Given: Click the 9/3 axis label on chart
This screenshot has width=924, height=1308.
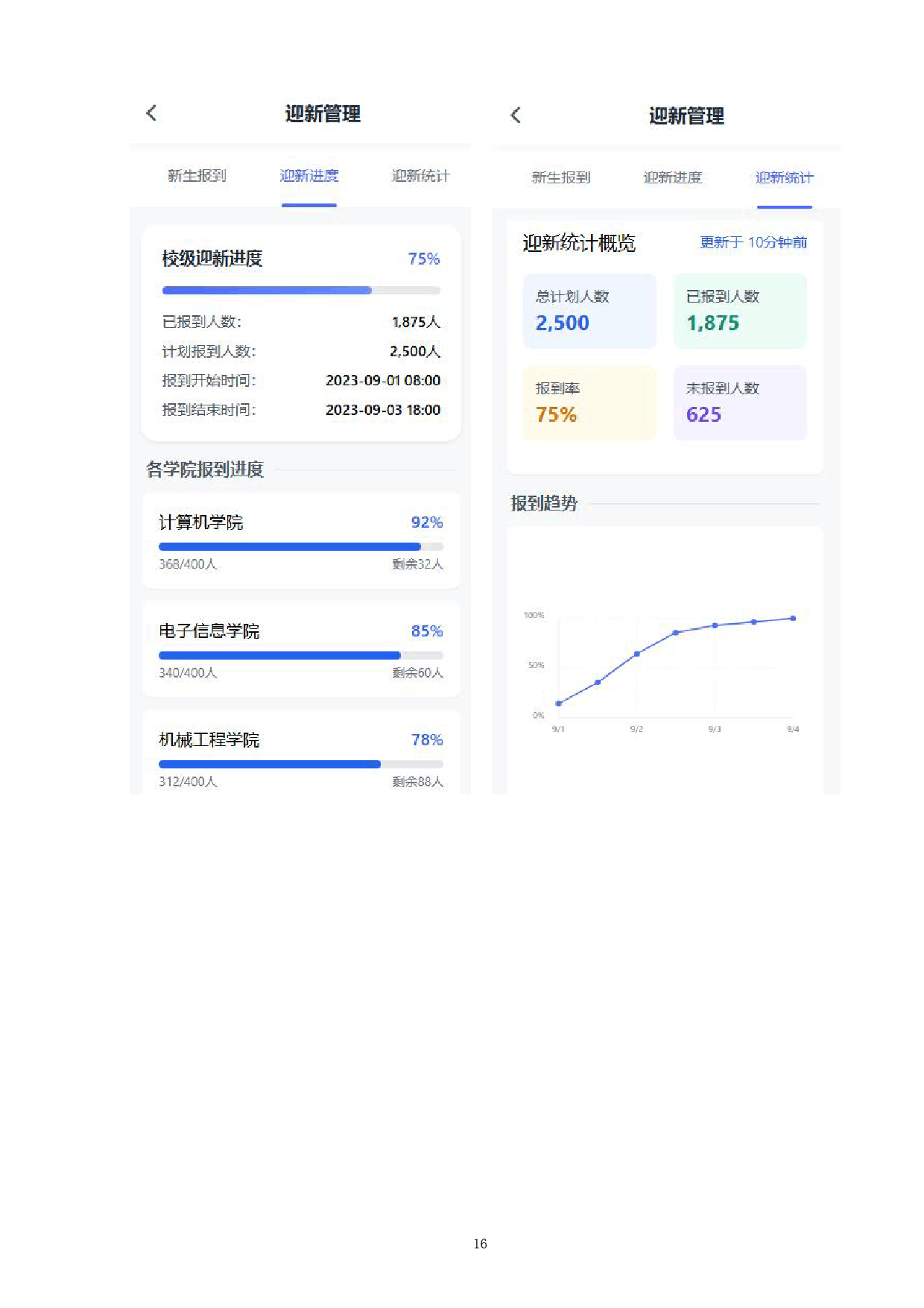Looking at the screenshot, I should (x=715, y=729).
